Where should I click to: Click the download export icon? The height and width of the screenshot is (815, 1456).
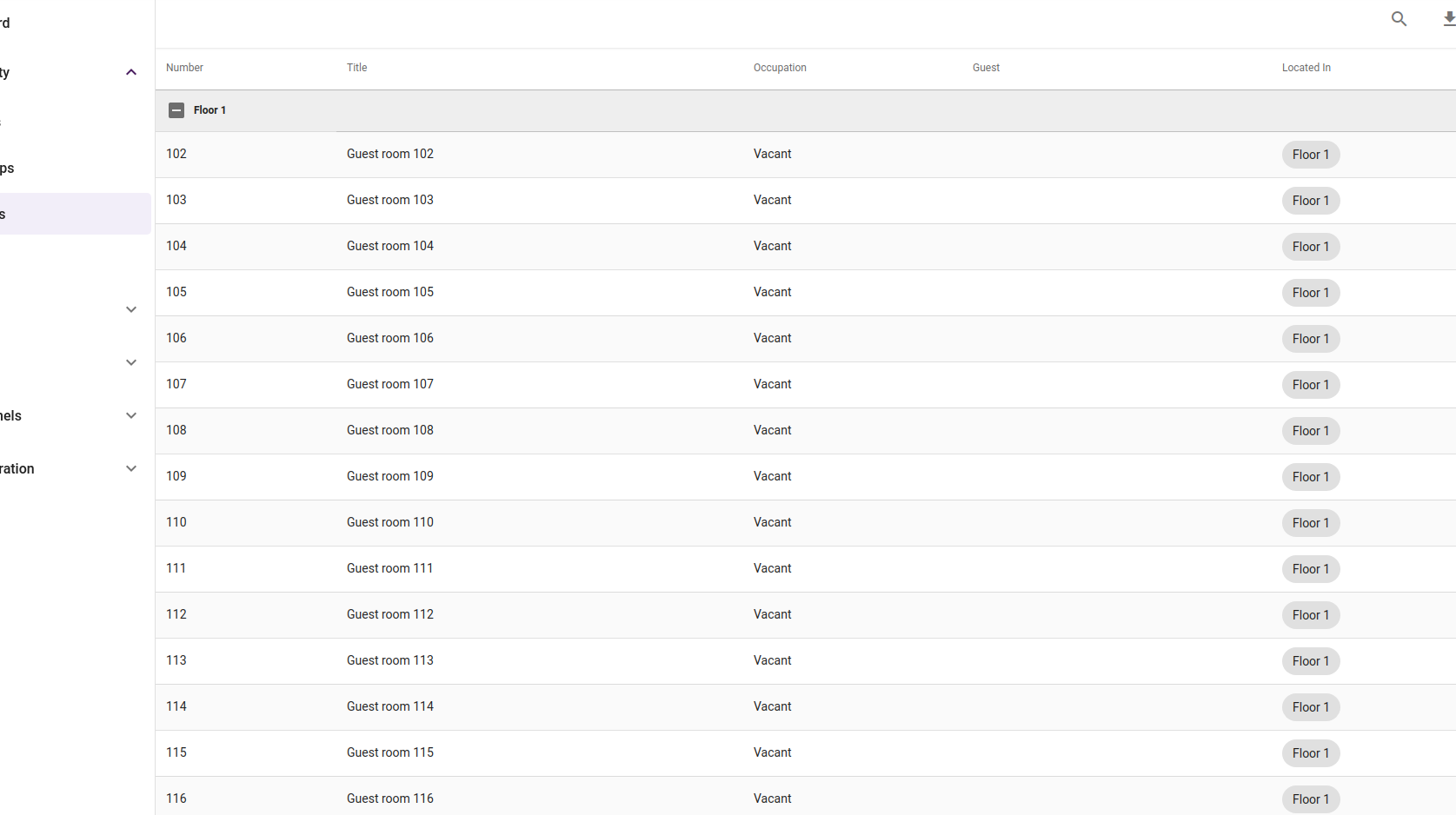(1448, 19)
